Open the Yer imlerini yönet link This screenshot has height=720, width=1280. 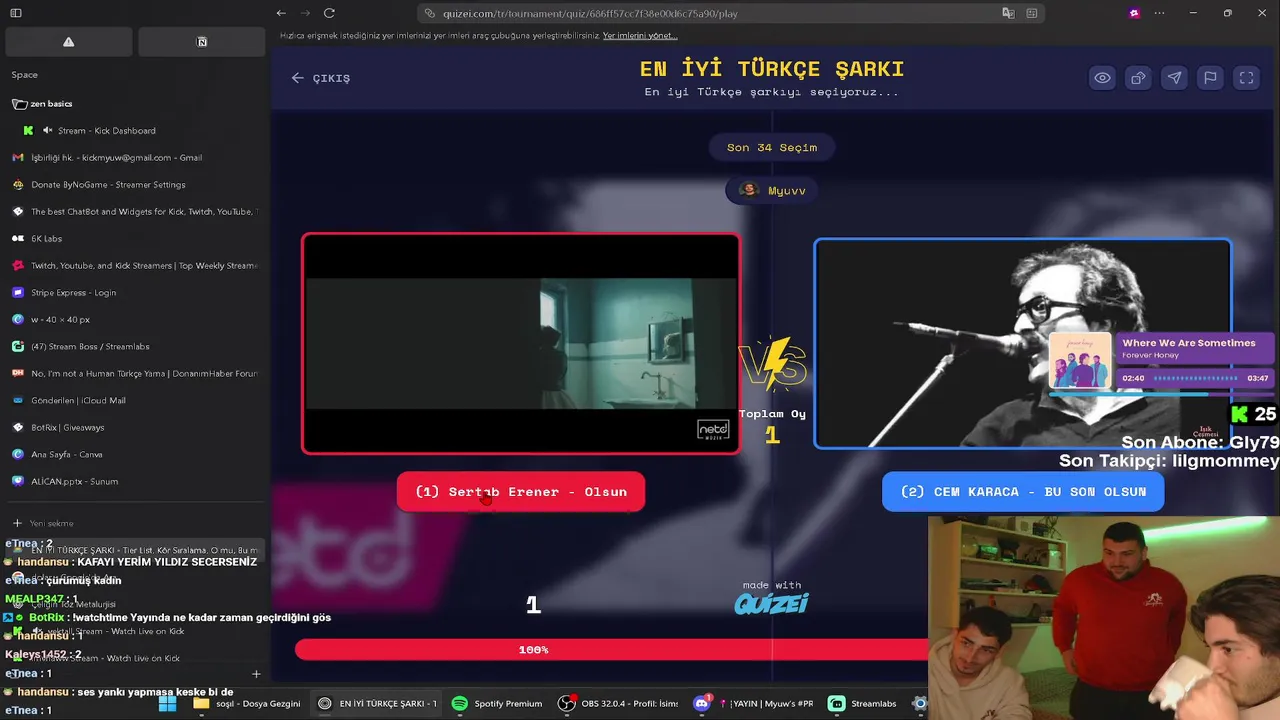pos(640,35)
